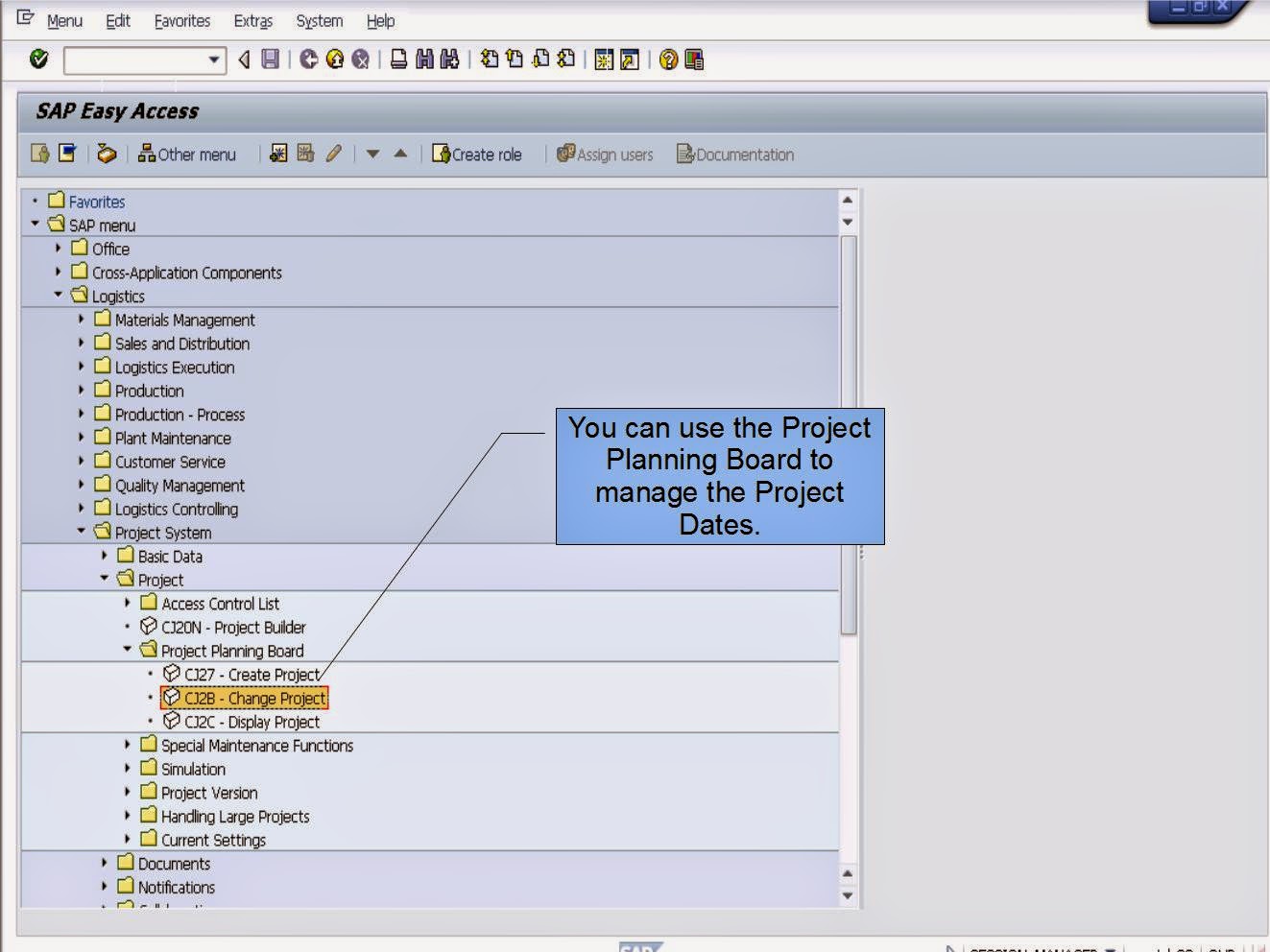Open the command field dropdown arrow
Image resolution: width=1270 pixels, height=952 pixels.
click(x=215, y=59)
